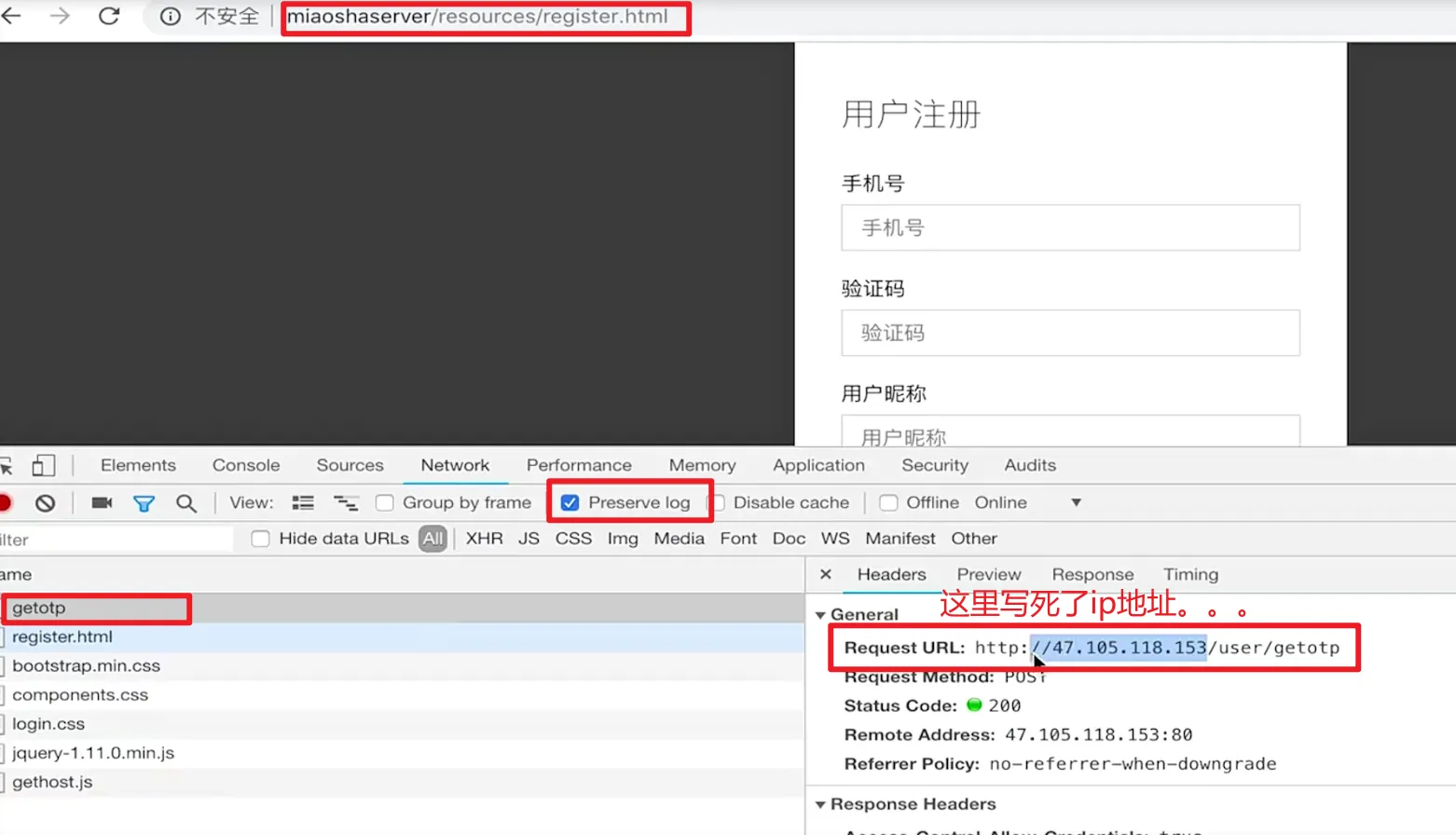The height and width of the screenshot is (835, 1456).
Task: Click the Request URL value
Action: [x=1157, y=648]
